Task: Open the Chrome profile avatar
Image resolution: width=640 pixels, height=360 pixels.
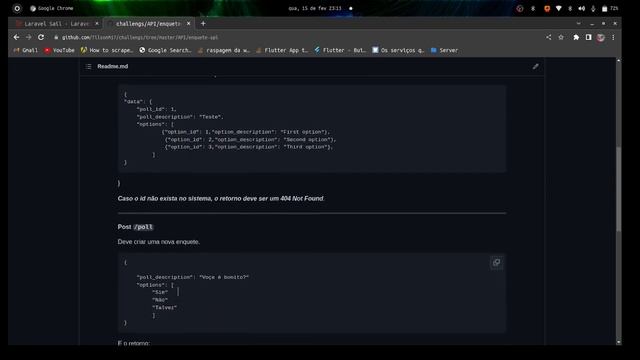Action: pyautogui.click(x=600, y=38)
